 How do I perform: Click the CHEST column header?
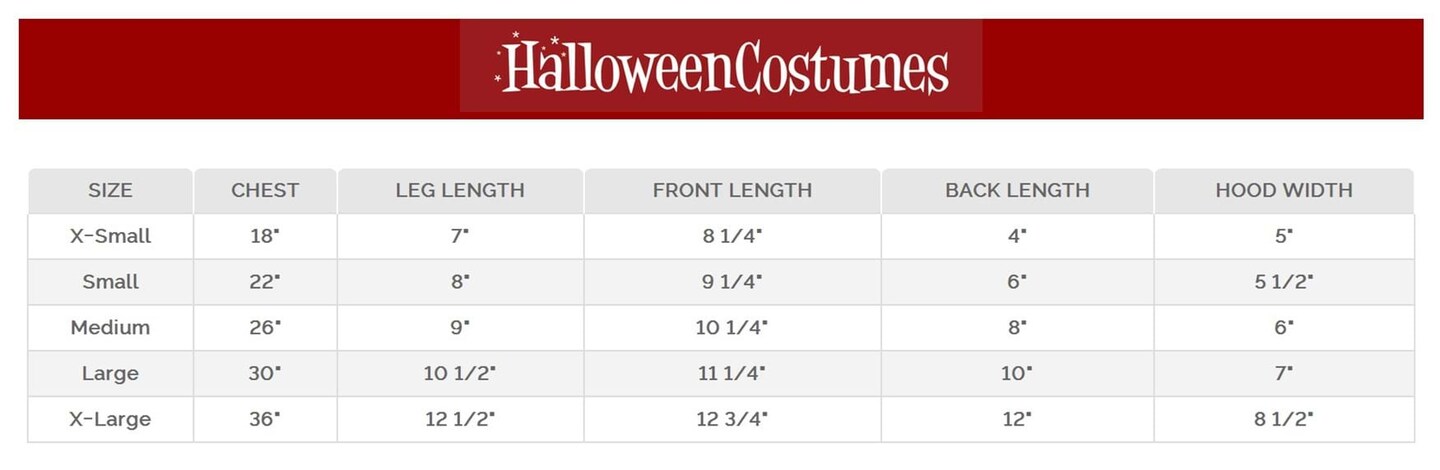[265, 190]
